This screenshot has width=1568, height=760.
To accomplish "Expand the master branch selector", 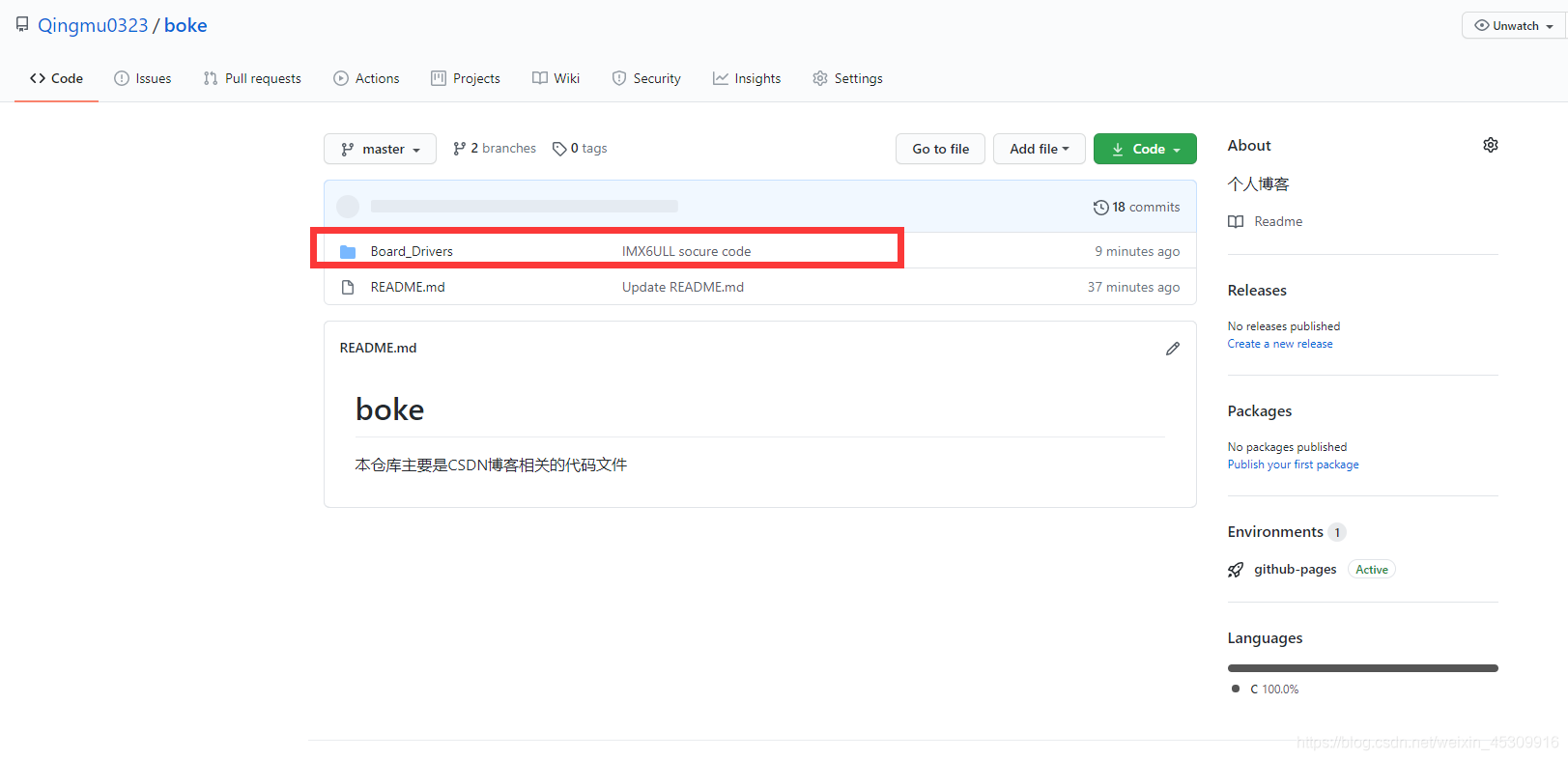I will point(380,149).
